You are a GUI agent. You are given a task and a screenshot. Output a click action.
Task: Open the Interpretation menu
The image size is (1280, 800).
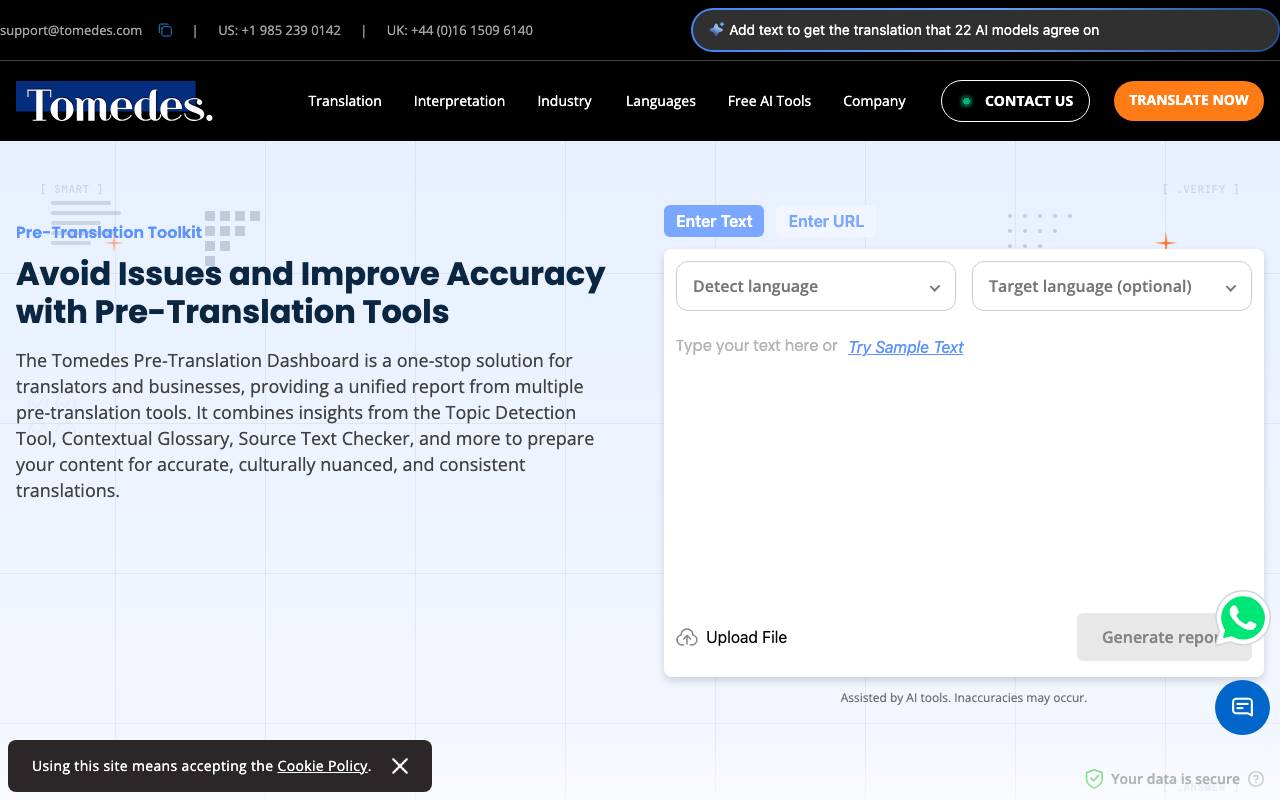pyautogui.click(x=459, y=101)
